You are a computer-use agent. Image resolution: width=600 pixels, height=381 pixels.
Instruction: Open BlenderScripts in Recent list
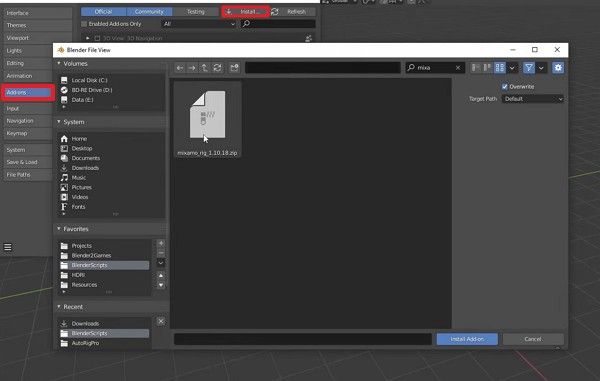[x=104, y=334]
